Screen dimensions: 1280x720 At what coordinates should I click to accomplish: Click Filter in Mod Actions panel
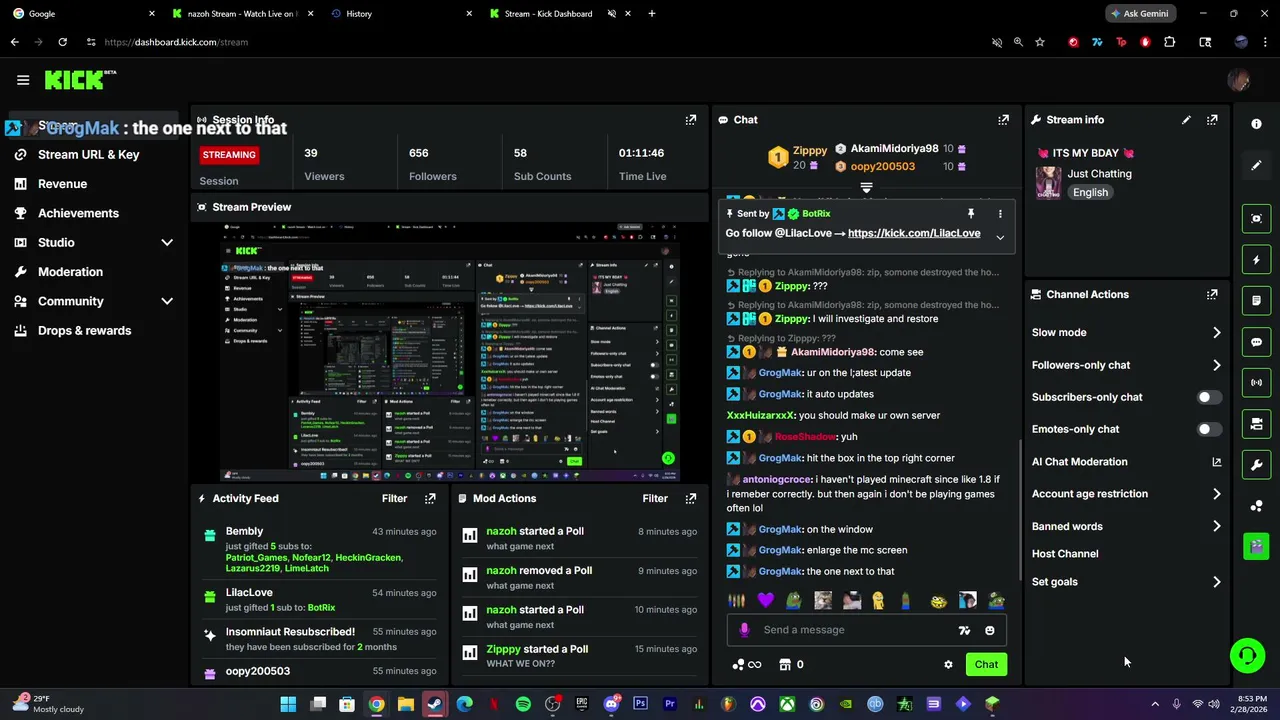(655, 498)
